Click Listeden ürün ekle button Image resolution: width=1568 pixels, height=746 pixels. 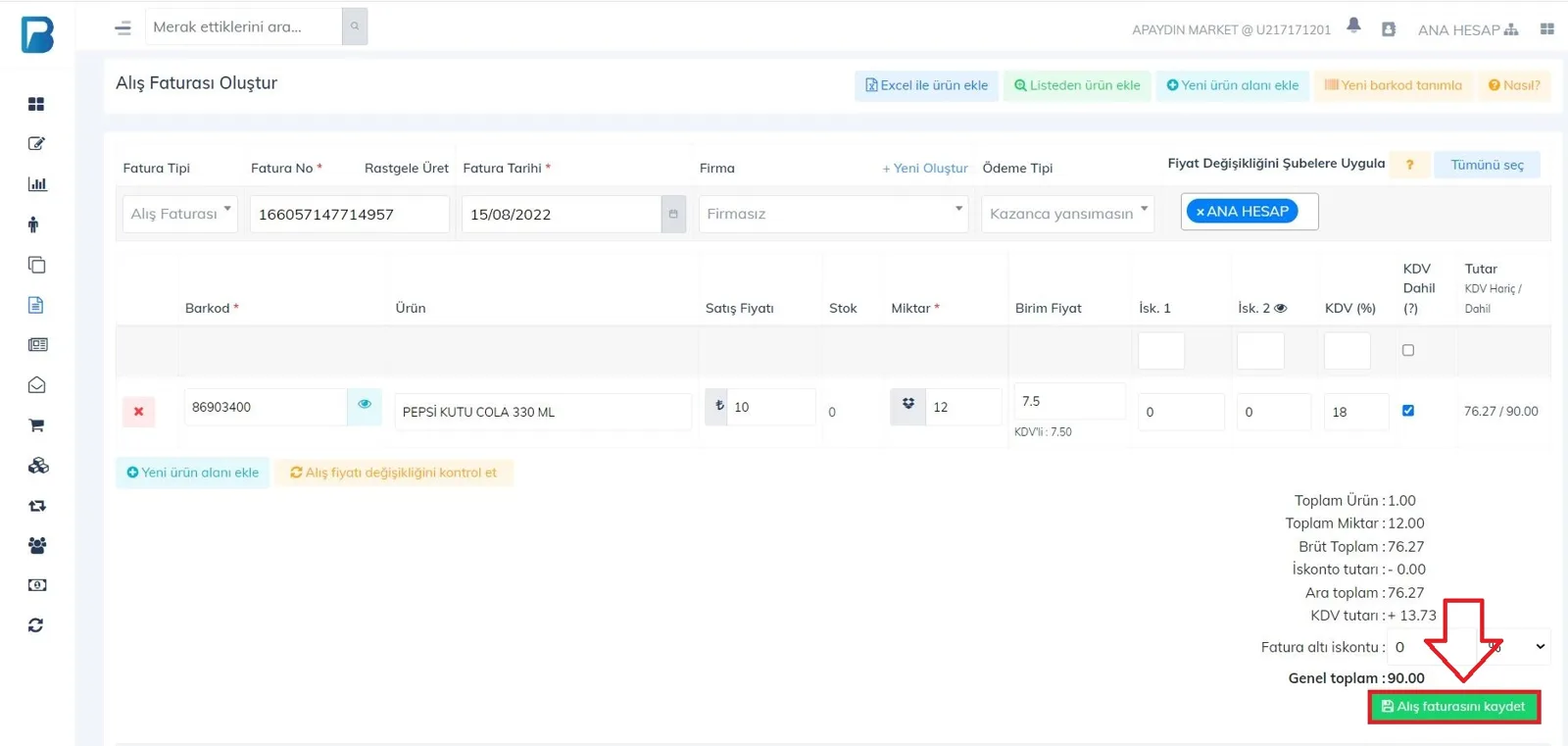(1077, 85)
